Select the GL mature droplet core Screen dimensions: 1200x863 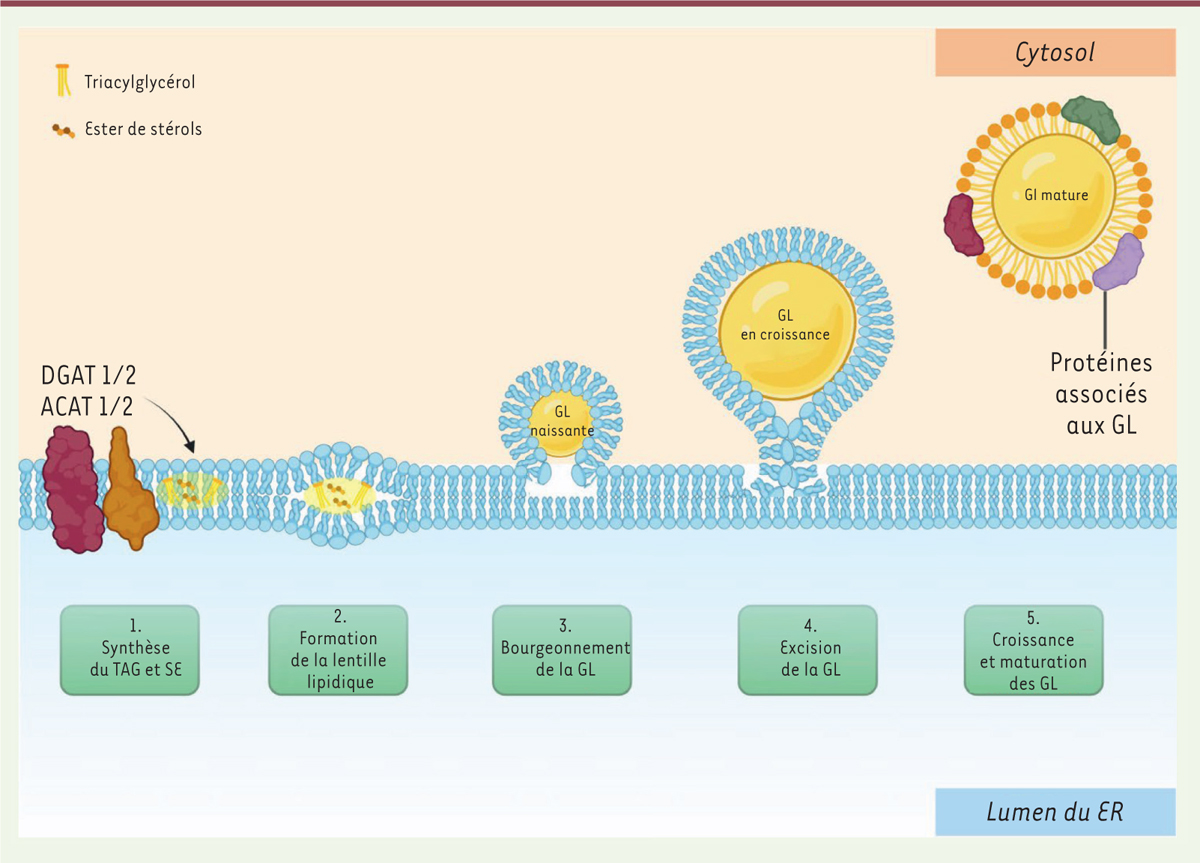pyautogui.click(x=1055, y=196)
